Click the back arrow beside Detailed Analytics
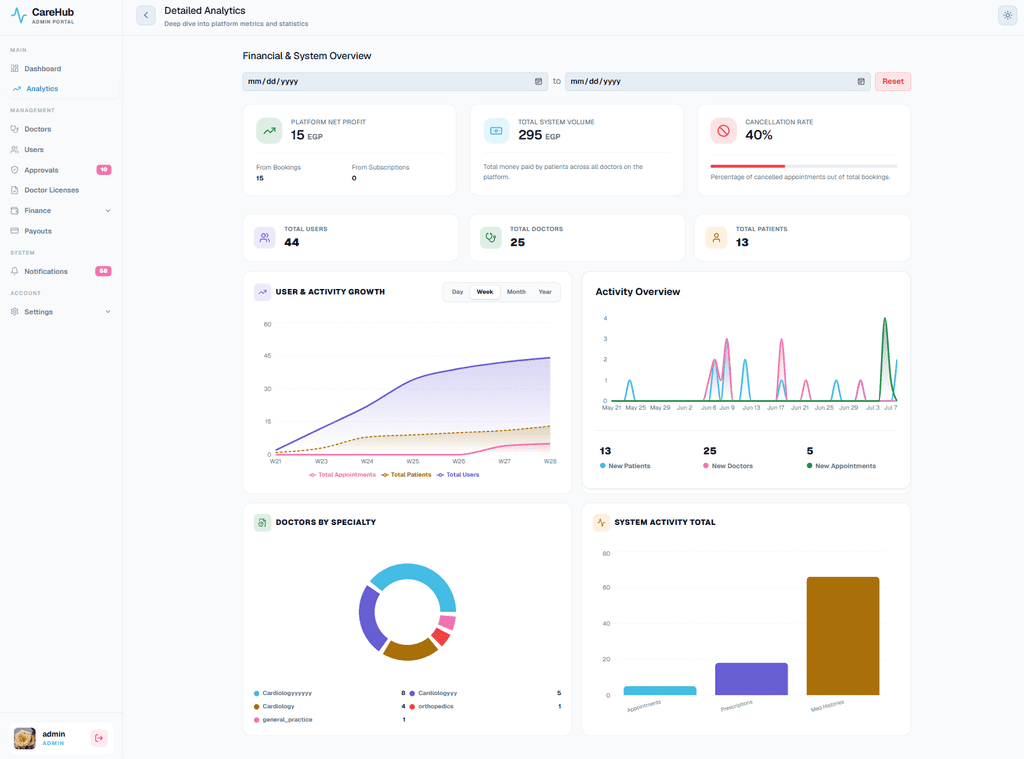 tap(146, 15)
